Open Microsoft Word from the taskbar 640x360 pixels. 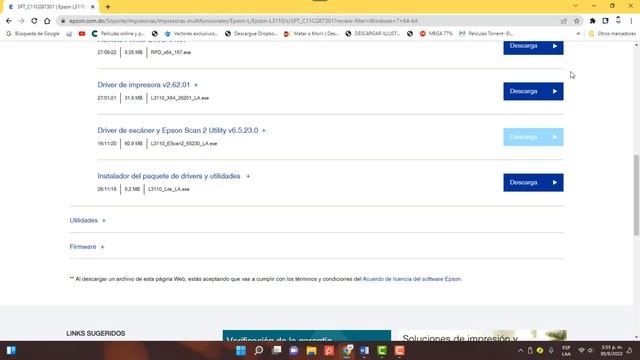364,351
